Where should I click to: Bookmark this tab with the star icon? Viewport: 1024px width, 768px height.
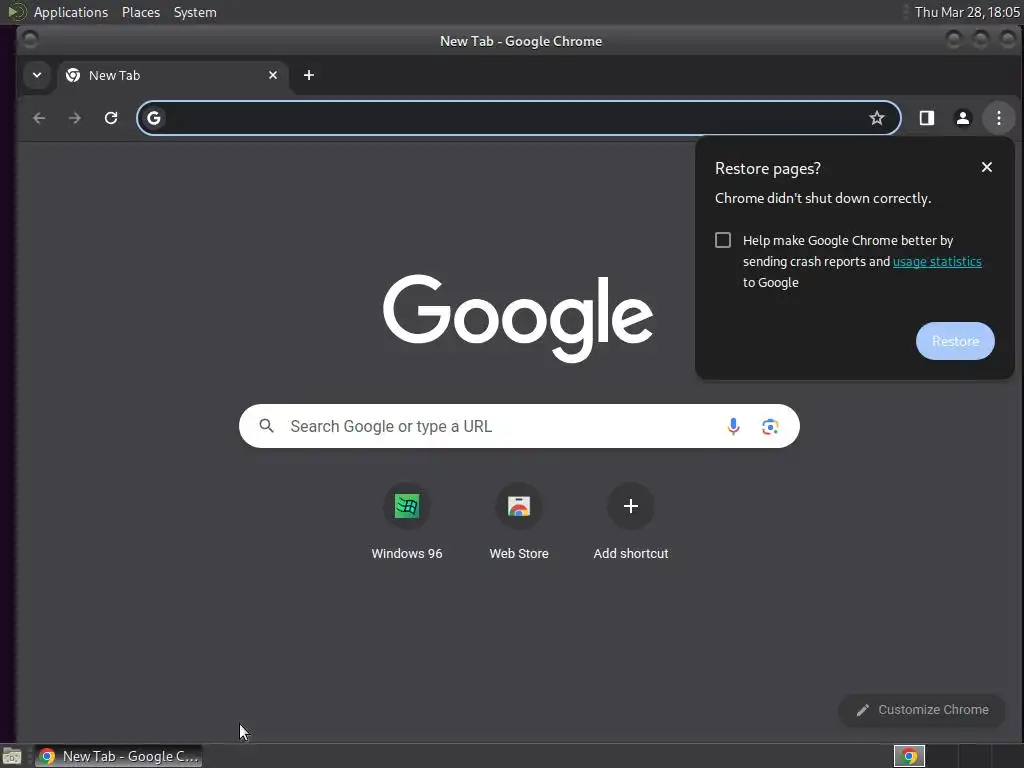pyautogui.click(x=876, y=118)
